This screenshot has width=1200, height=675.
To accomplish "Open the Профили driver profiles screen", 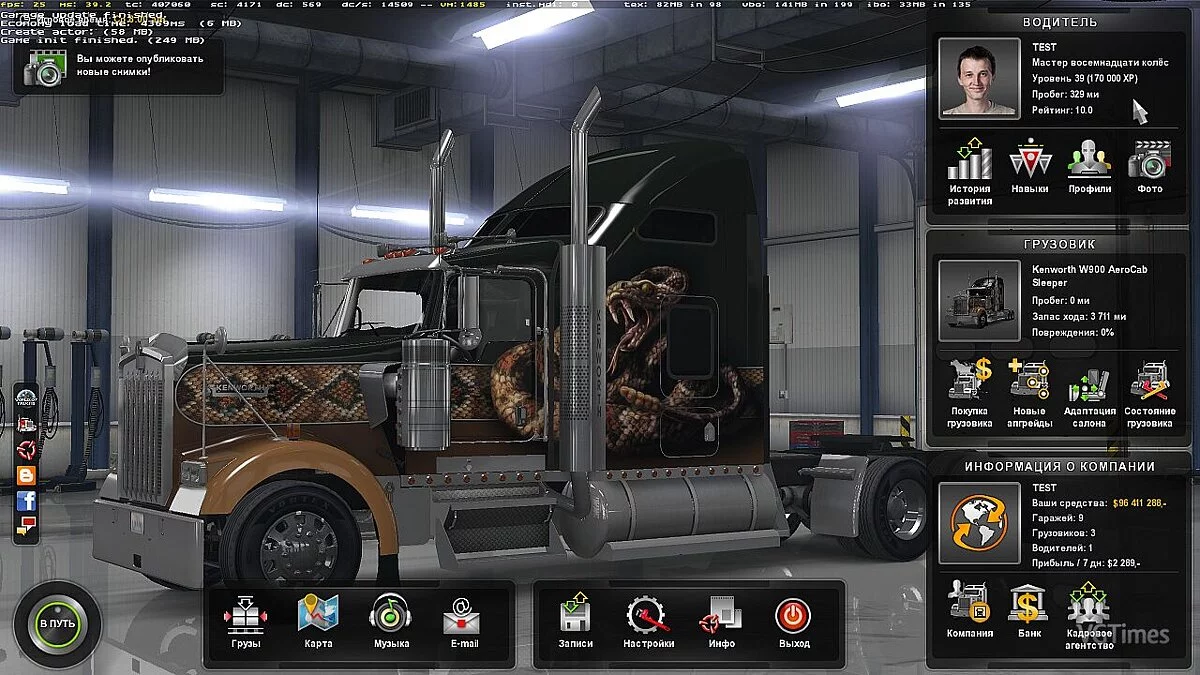I will [1090, 165].
